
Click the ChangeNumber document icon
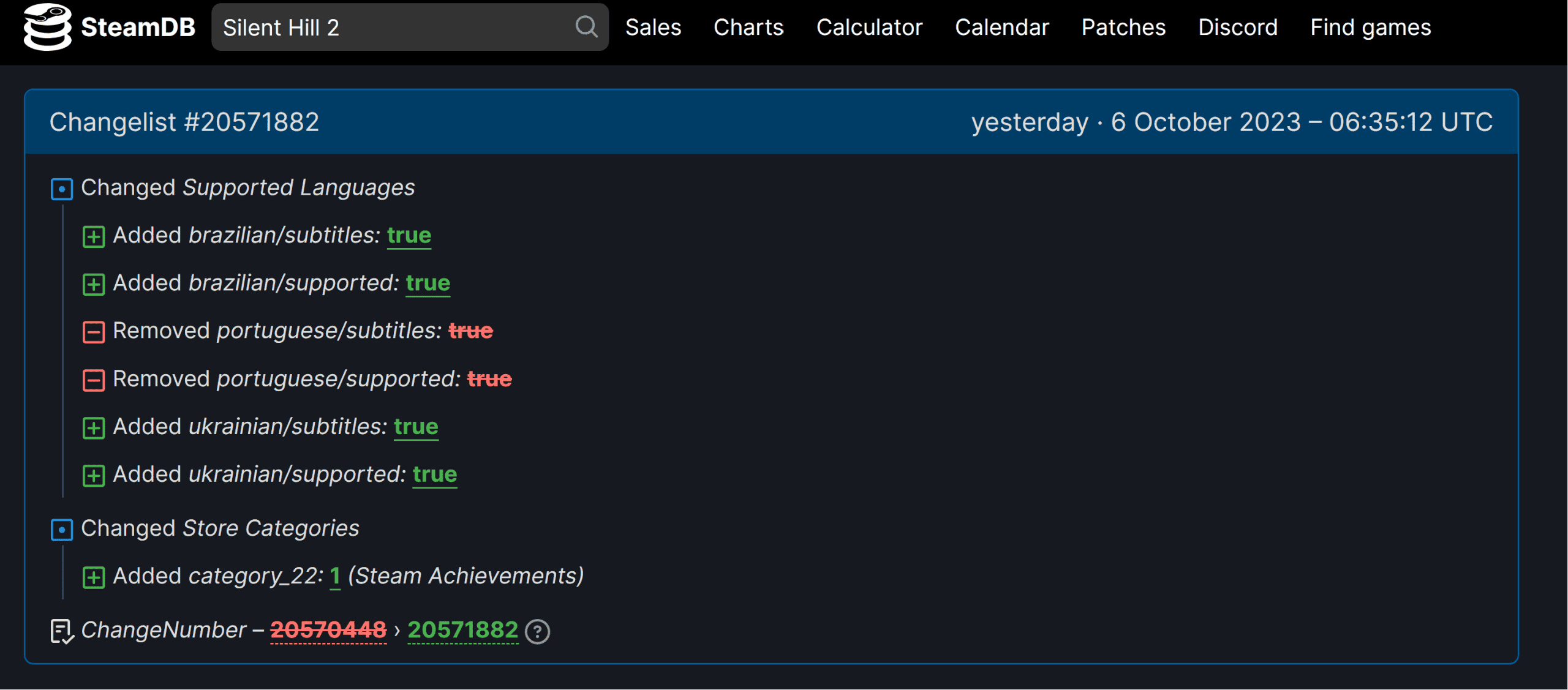pyautogui.click(x=62, y=631)
